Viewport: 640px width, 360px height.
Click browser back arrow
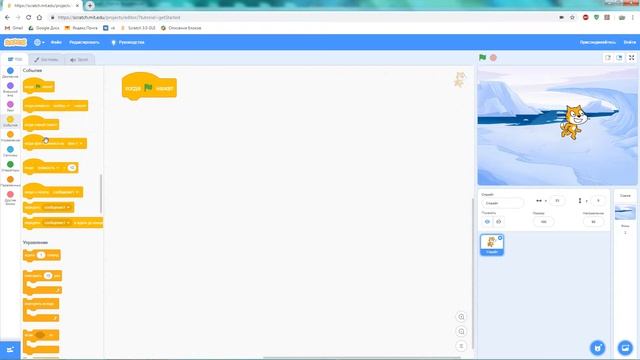[7, 18]
